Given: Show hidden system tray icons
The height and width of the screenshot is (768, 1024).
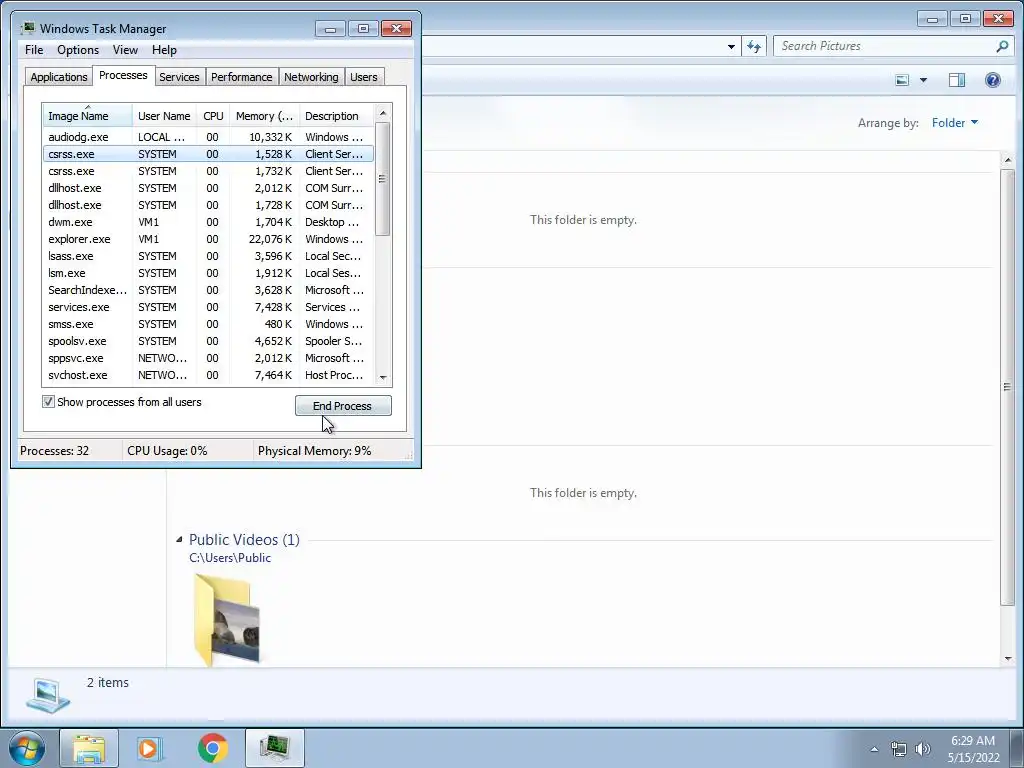Looking at the screenshot, I should 874,749.
